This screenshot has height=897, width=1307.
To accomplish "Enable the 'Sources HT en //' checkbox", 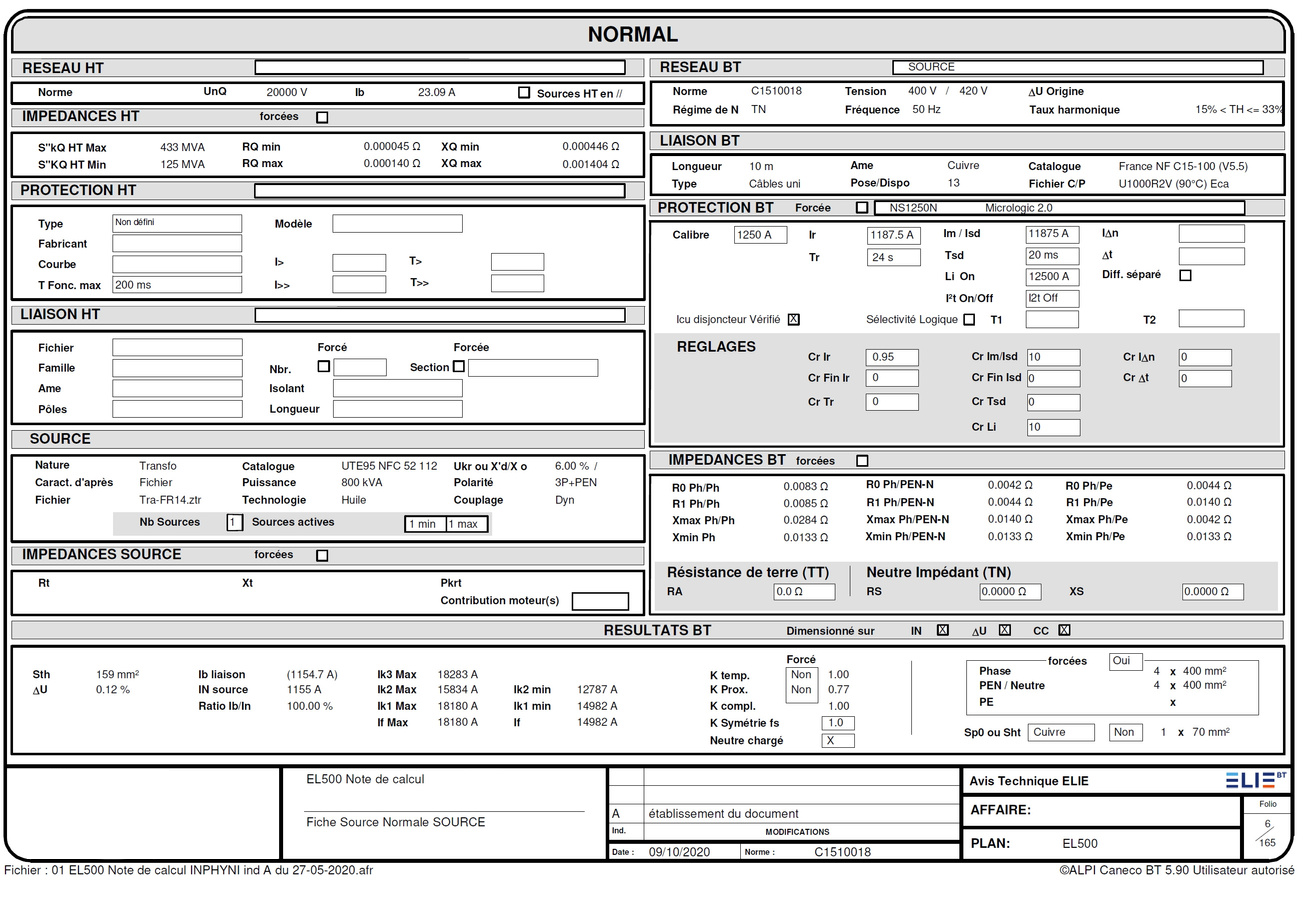I will click(523, 92).
